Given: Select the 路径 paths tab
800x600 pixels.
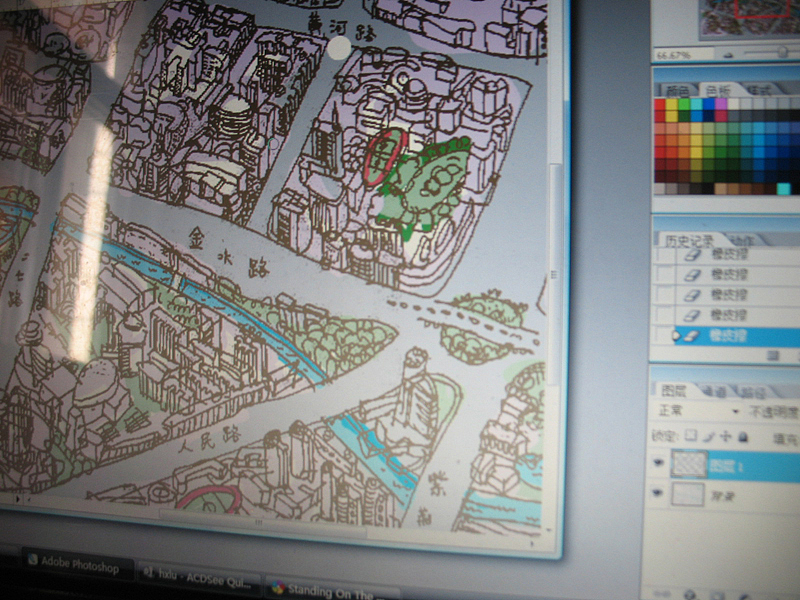Looking at the screenshot, I should pyautogui.click(x=753, y=392).
